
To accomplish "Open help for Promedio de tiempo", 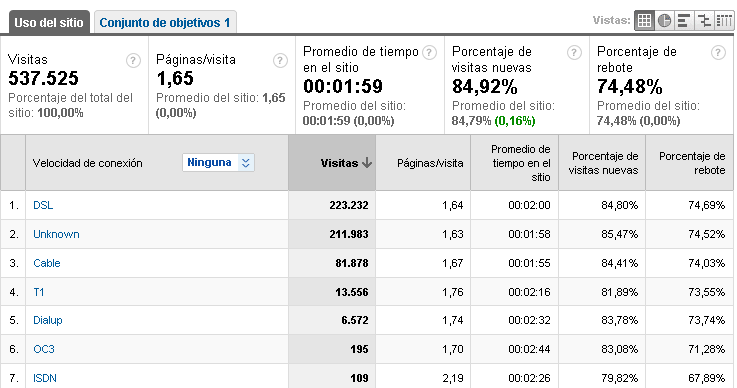I will (429, 53).
